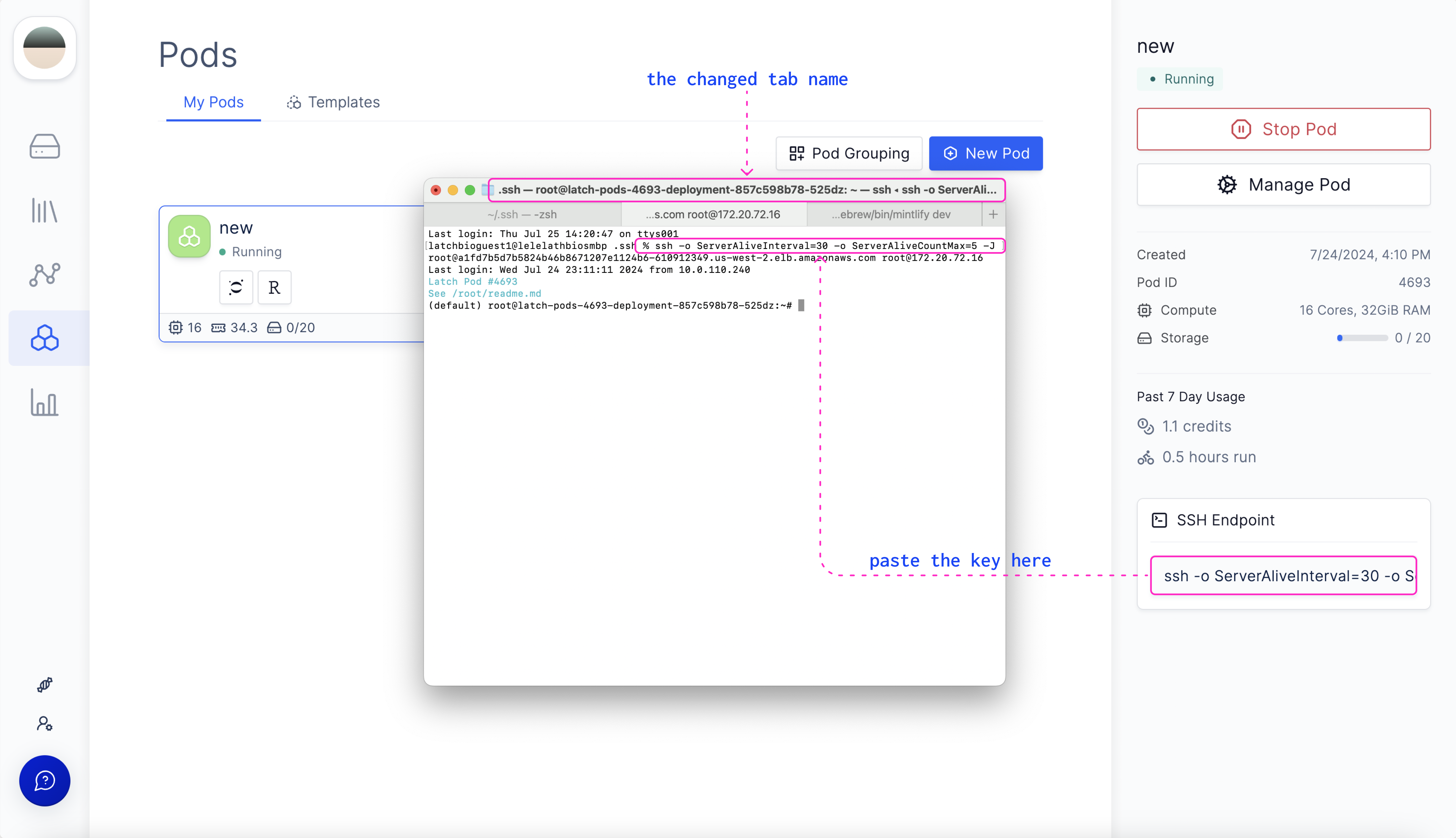Click the Pod Grouping button
Viewport: 1456px width, 838px height.
[849, 153]
